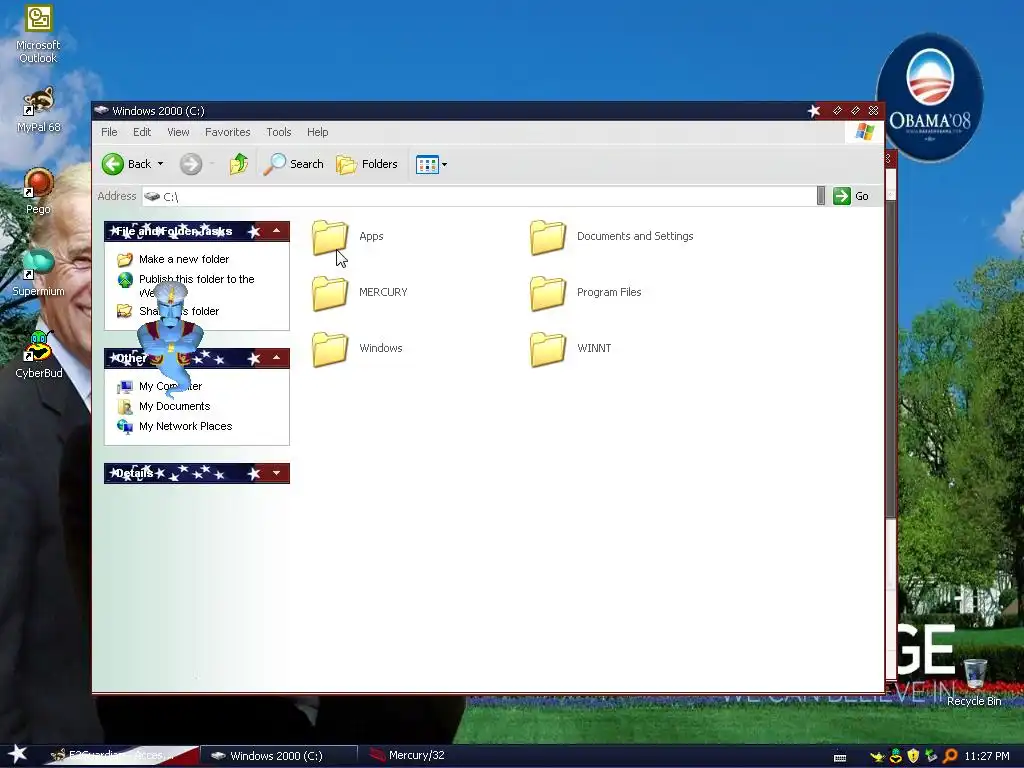This screenshot has width=1024, height=768.
Task: Click the Search magnifier toolbar button
Action: pyautogui.click(x=293, y=164)
